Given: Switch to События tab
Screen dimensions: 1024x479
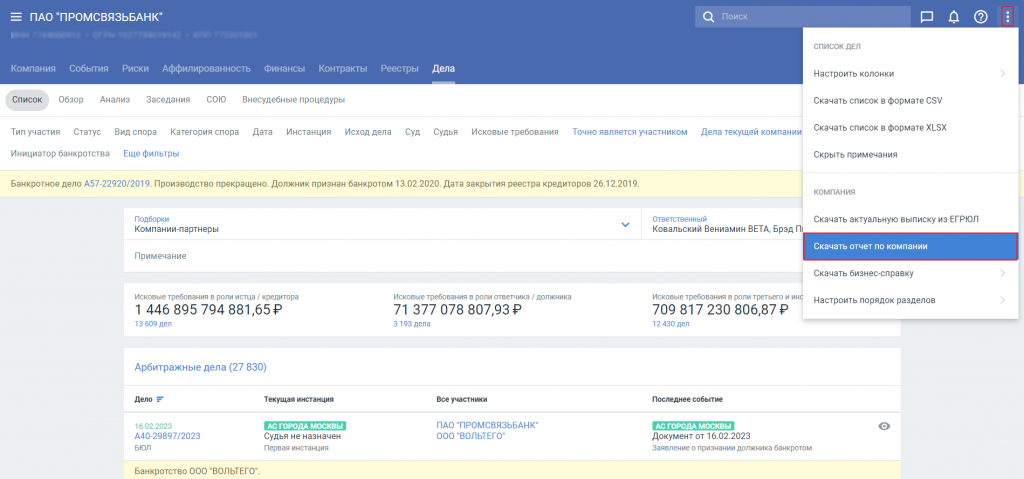Looking at the screenshot, I should [89, 69].
